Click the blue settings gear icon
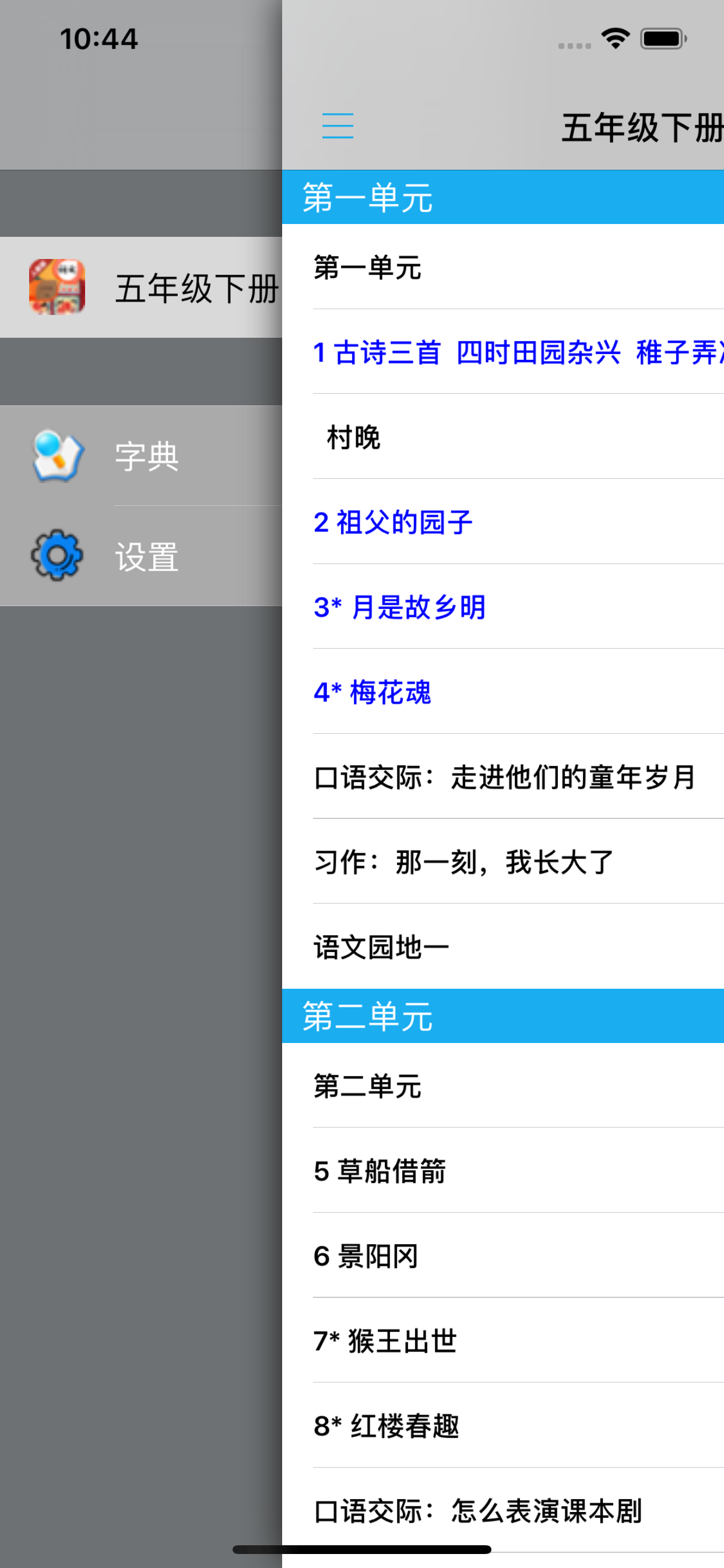724x1568 pixels. 57,555
